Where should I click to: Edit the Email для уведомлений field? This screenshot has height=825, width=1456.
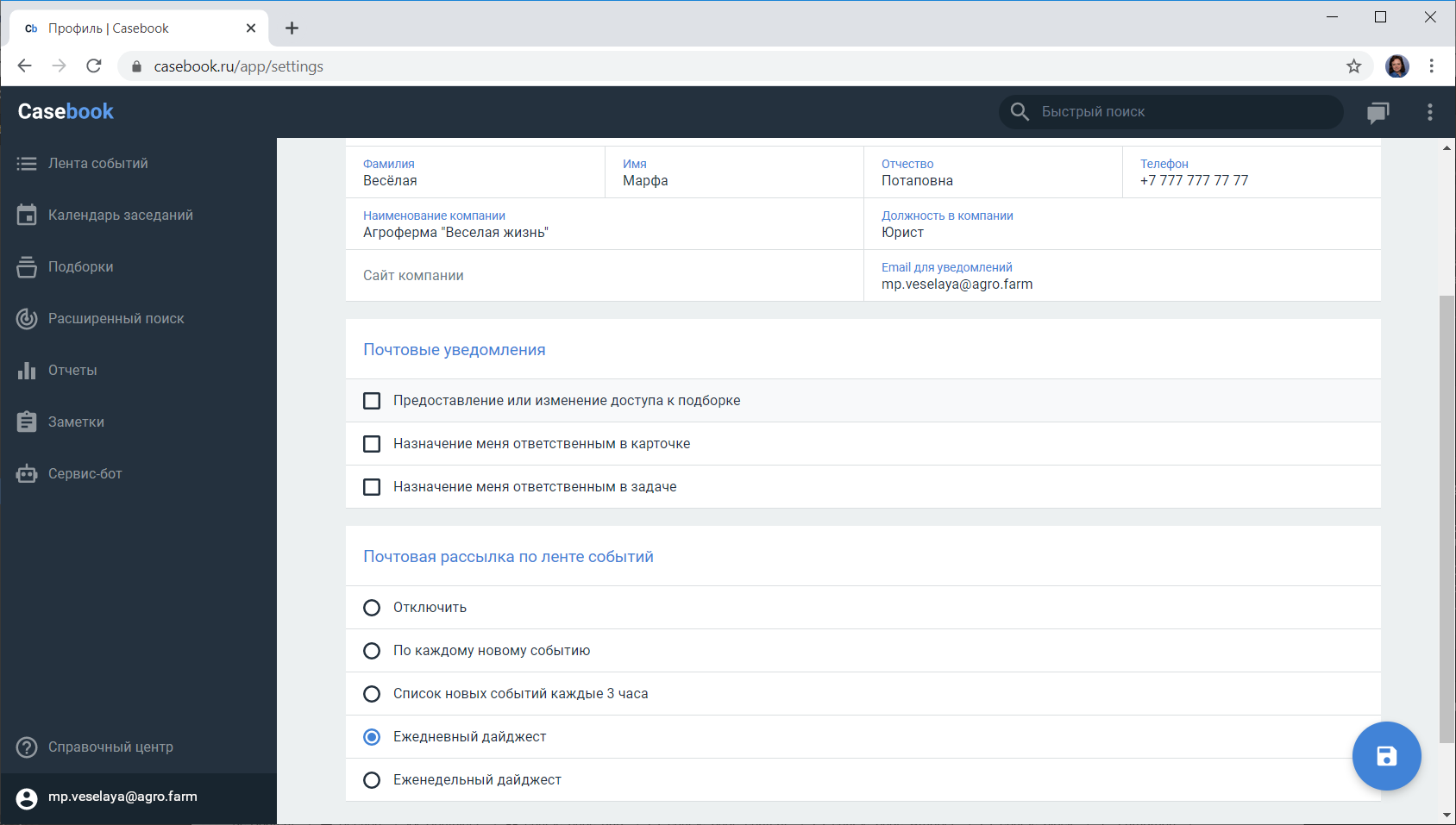point(1122,276)
